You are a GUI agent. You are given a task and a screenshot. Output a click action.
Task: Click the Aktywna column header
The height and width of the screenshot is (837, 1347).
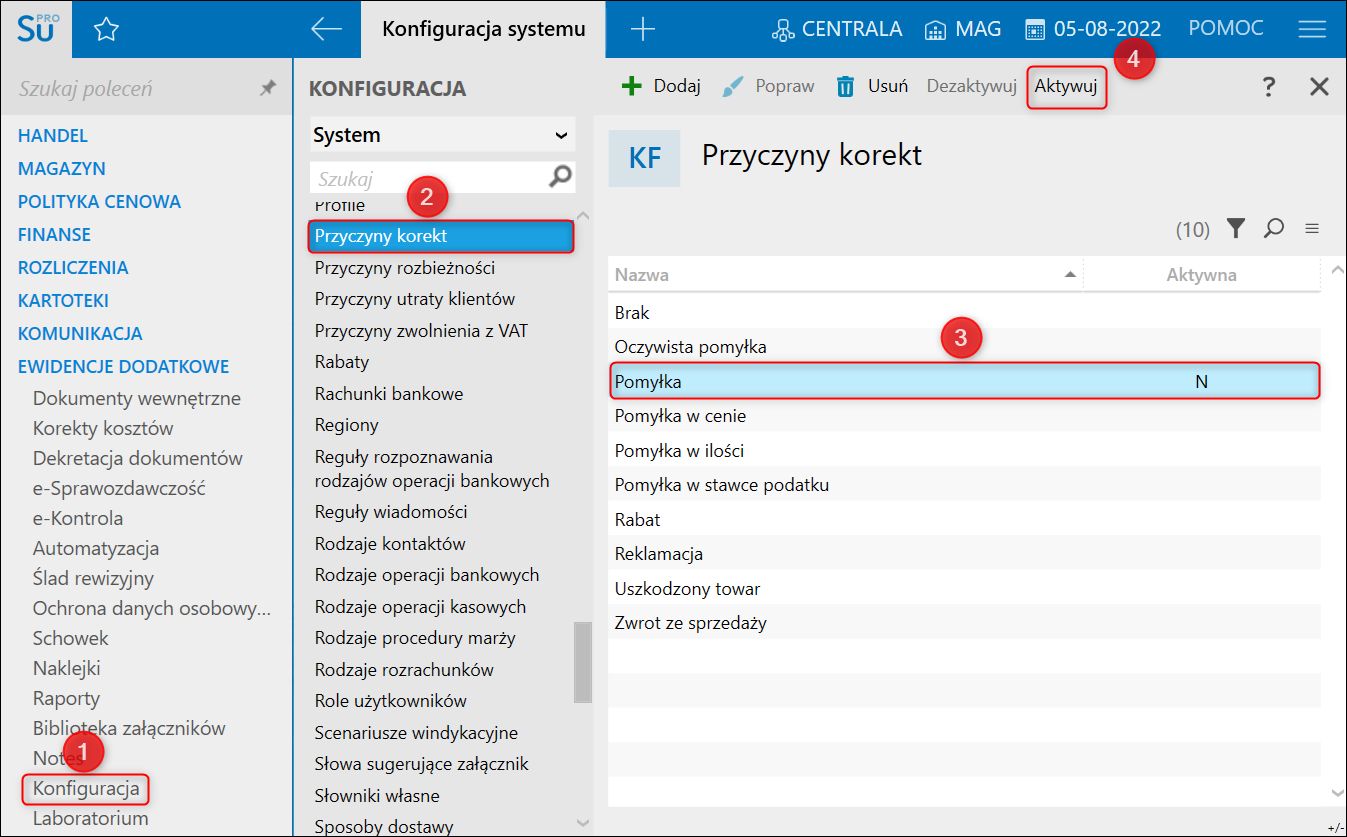[1201, 274]
